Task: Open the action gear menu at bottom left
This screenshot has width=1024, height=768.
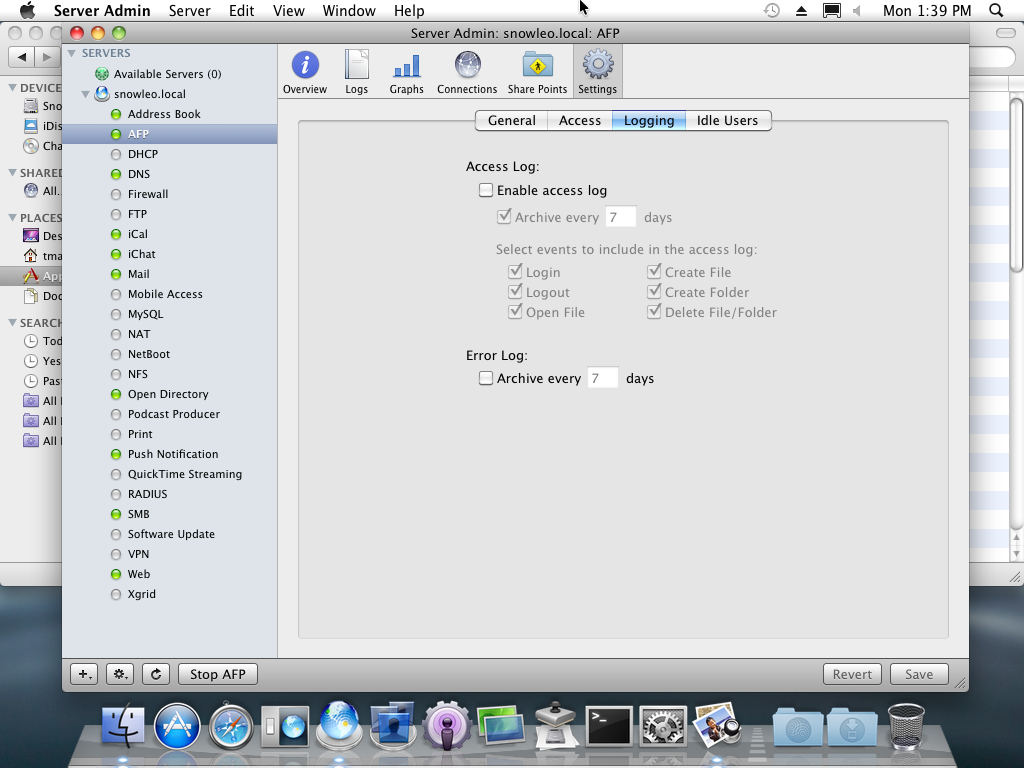Action: [x=120, y=674]
